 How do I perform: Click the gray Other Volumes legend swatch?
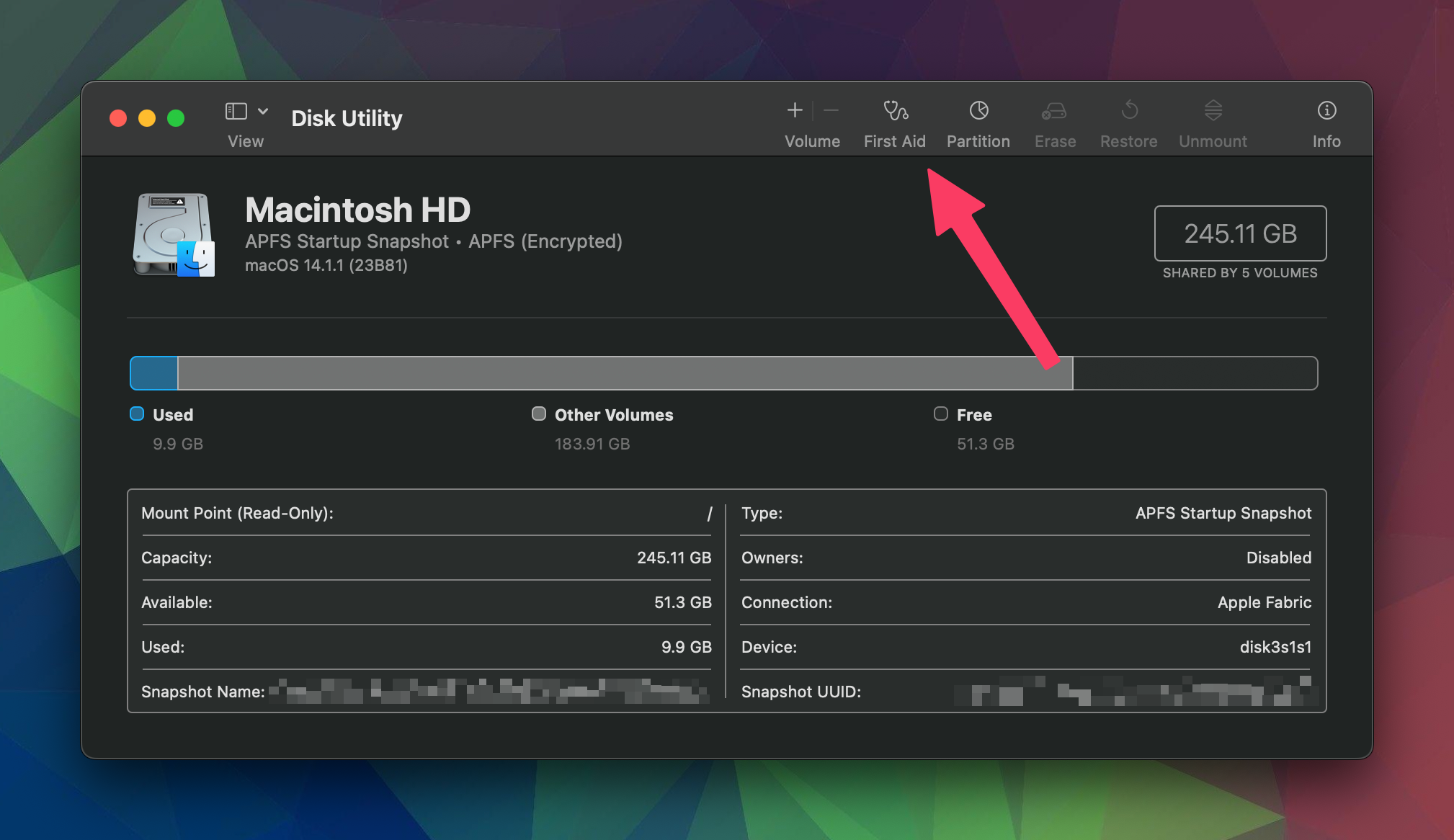pyautogui.click(x=539, y=414)
